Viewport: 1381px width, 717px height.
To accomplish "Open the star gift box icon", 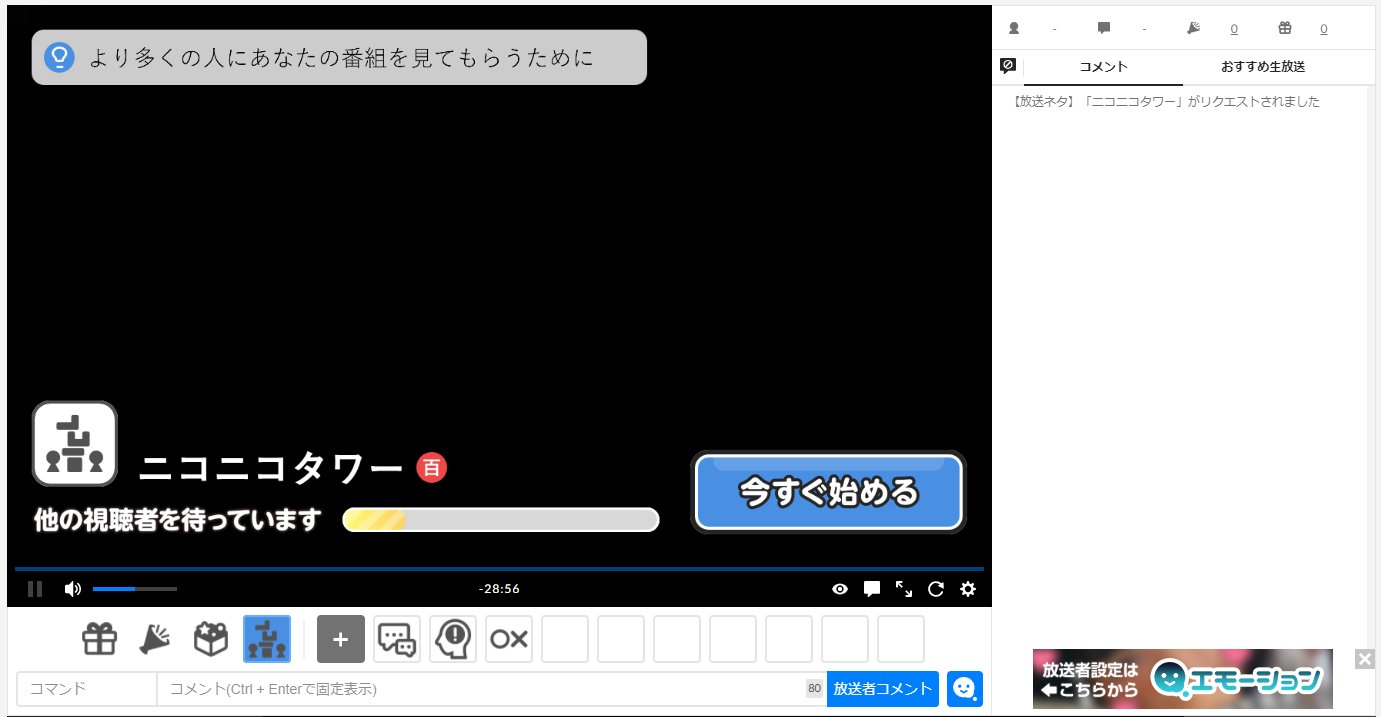I will pyautogui.click(x=211, y=639).
